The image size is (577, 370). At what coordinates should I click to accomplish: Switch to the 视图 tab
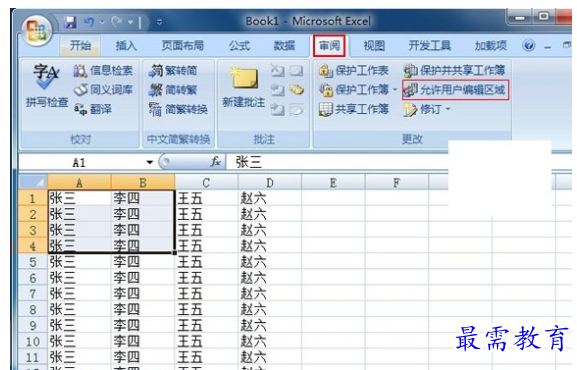374,46
